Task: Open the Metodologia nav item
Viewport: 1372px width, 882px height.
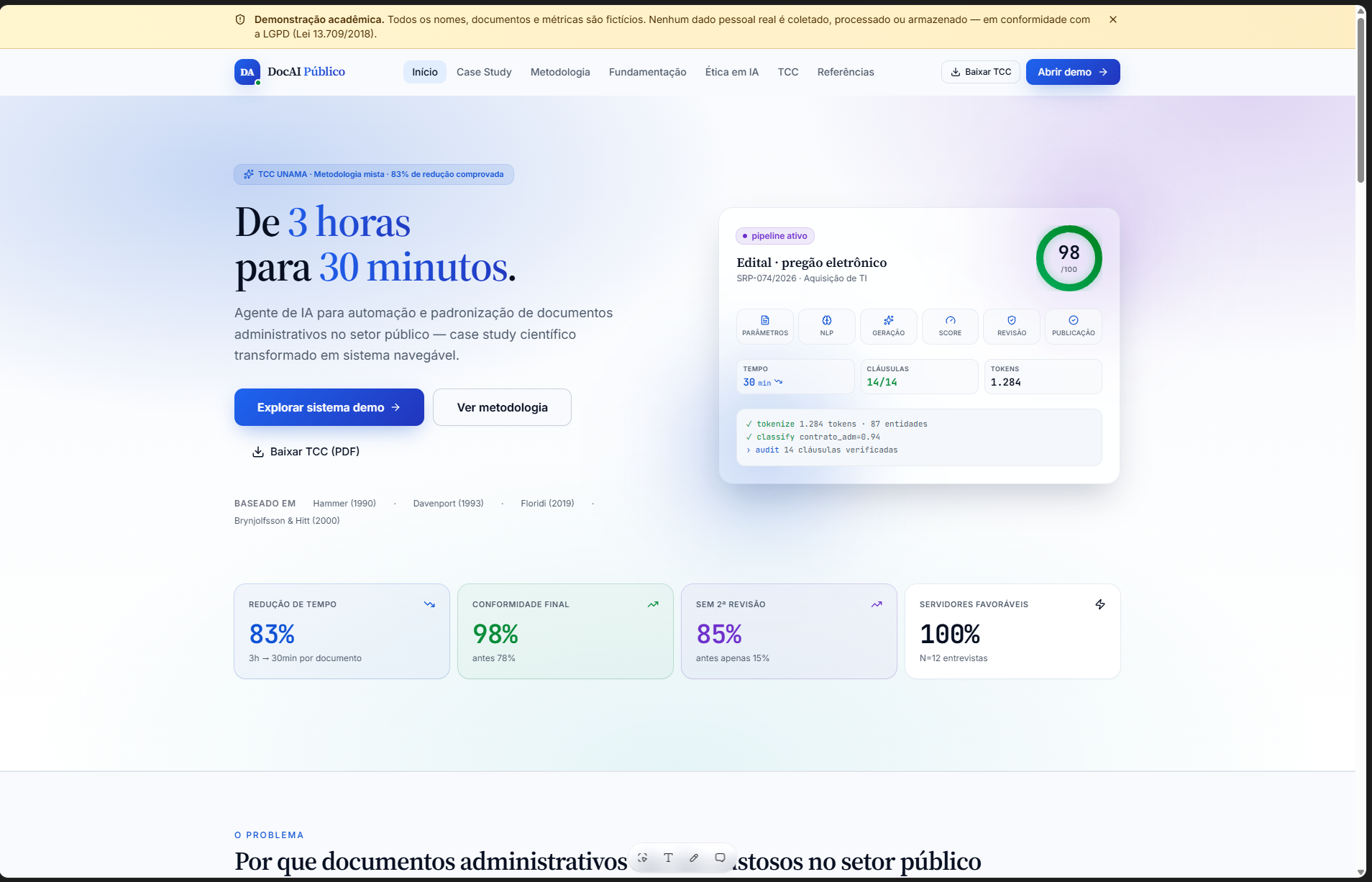Action: click(560, 72)
